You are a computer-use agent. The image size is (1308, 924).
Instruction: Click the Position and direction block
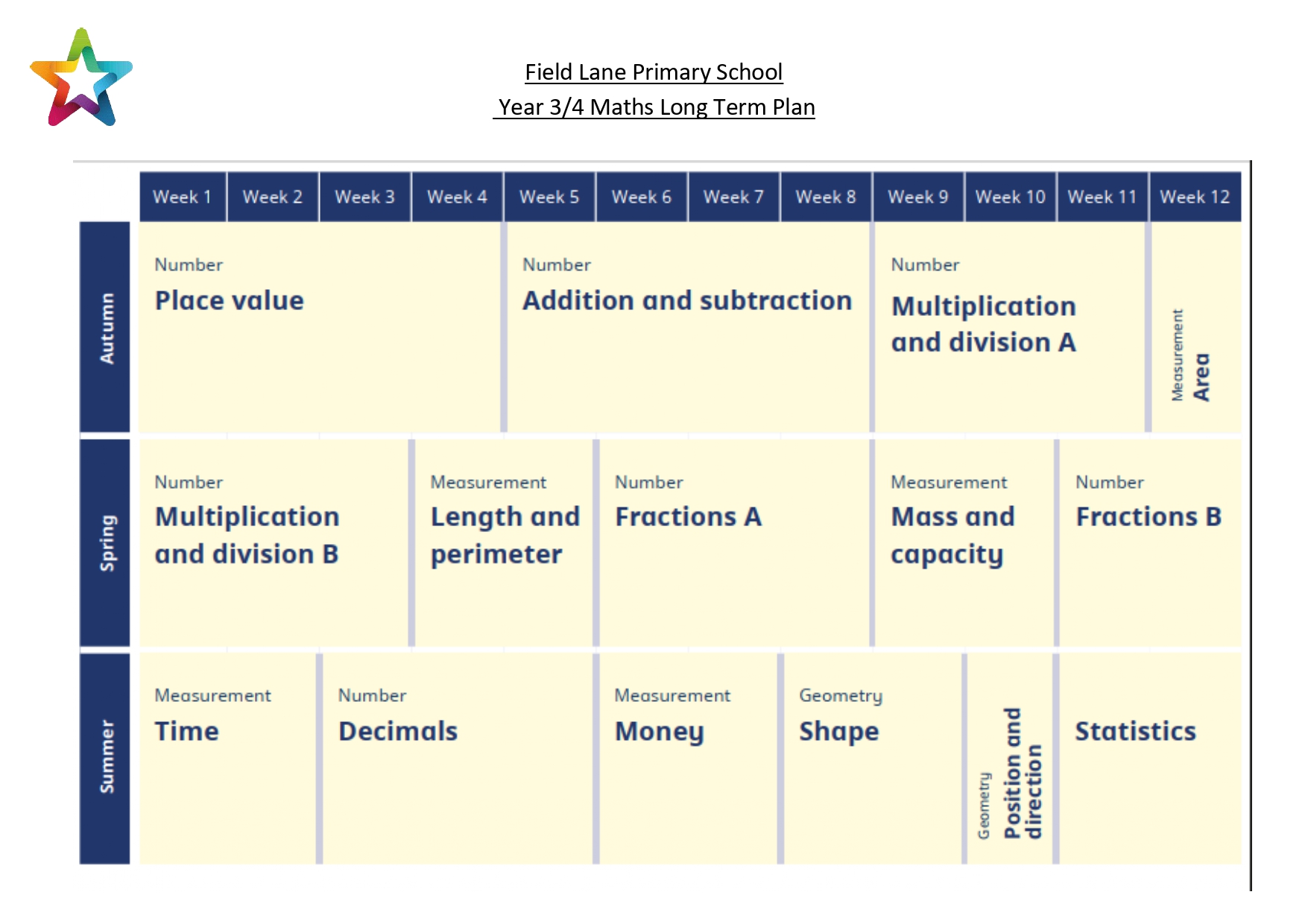pos(1010,759)
